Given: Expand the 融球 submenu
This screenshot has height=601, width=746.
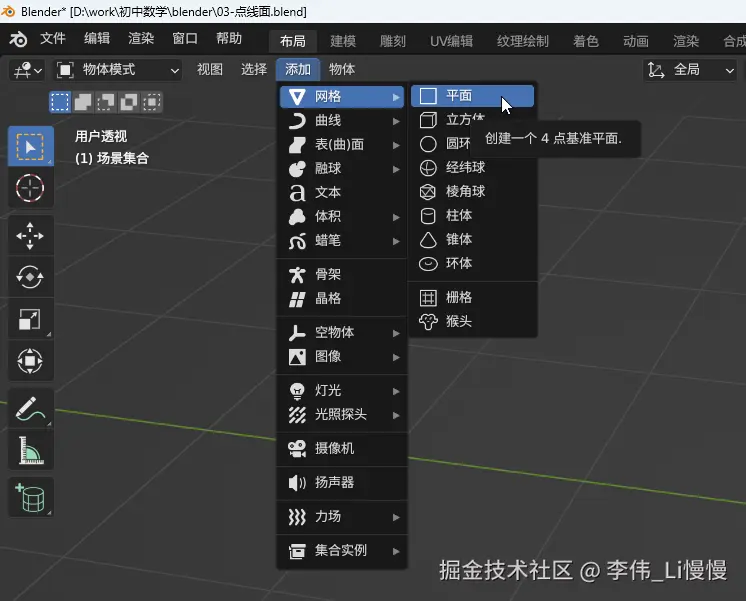Looking at the screenshot, I should coord(342,168).
